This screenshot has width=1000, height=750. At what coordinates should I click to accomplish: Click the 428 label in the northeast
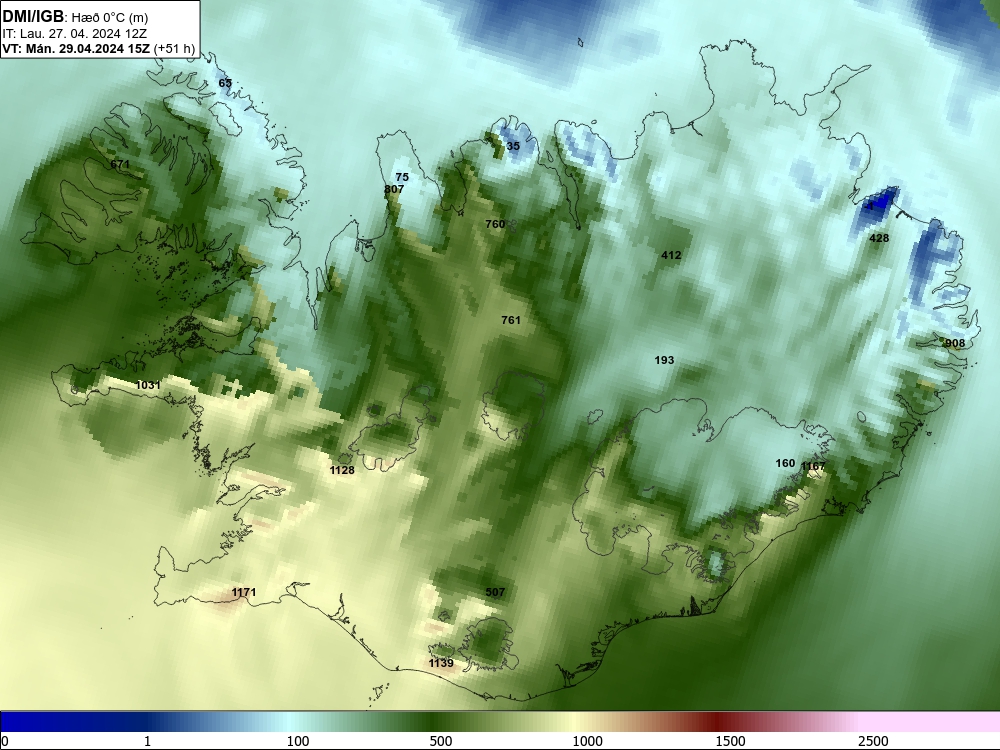click(x=879, y=238)
